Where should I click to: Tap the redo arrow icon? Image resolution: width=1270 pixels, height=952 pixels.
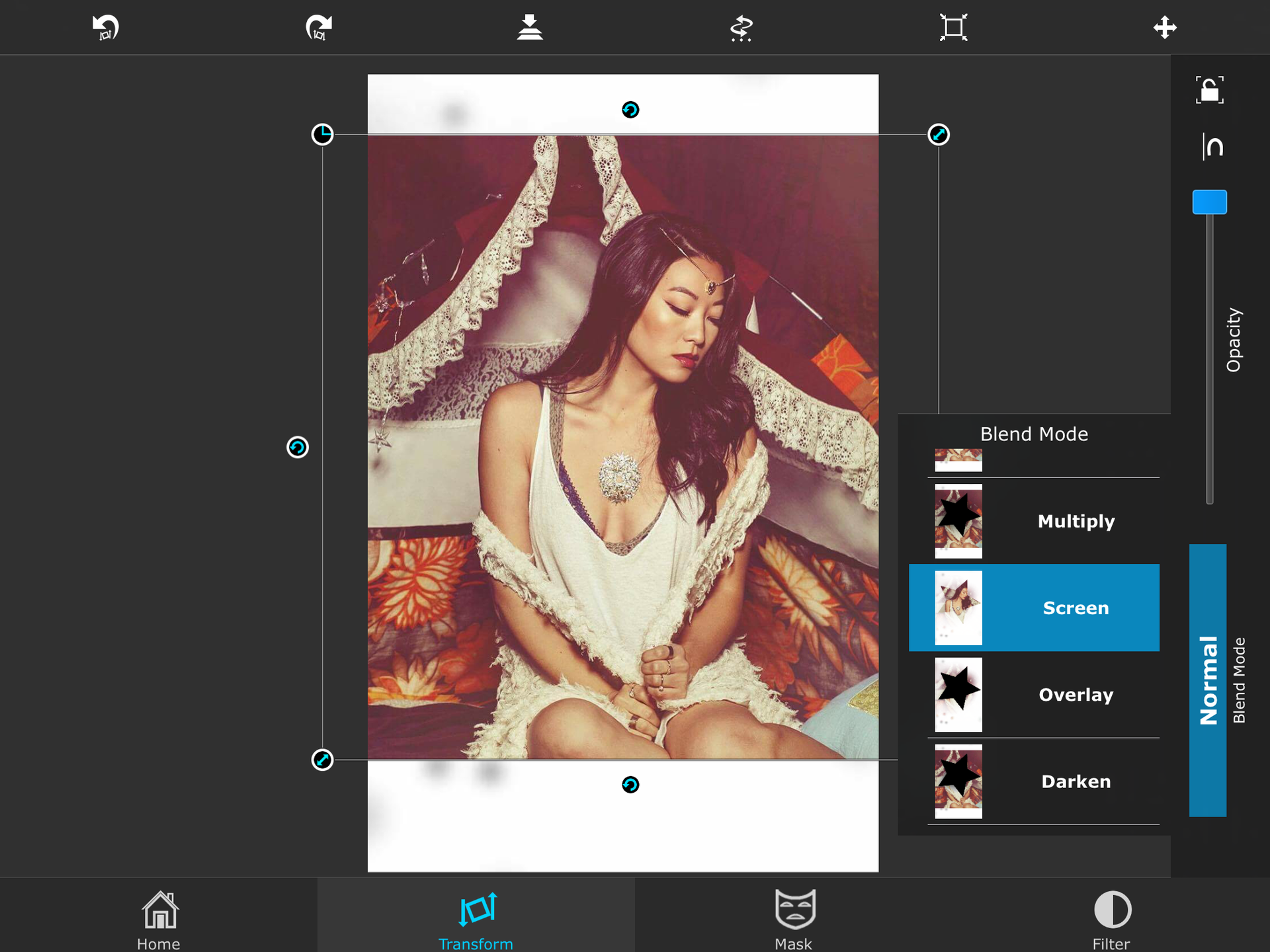[318, 27]
